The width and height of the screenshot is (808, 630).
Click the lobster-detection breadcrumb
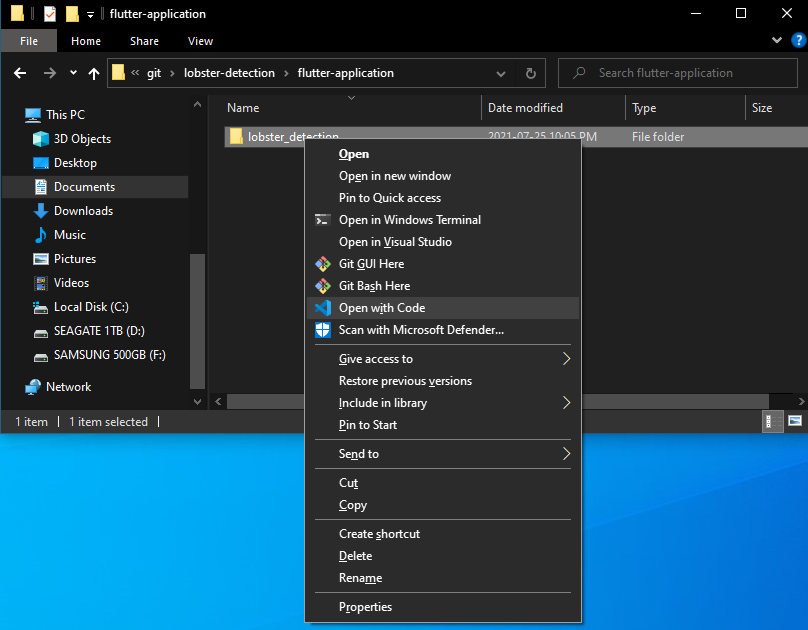pos(229,73)
